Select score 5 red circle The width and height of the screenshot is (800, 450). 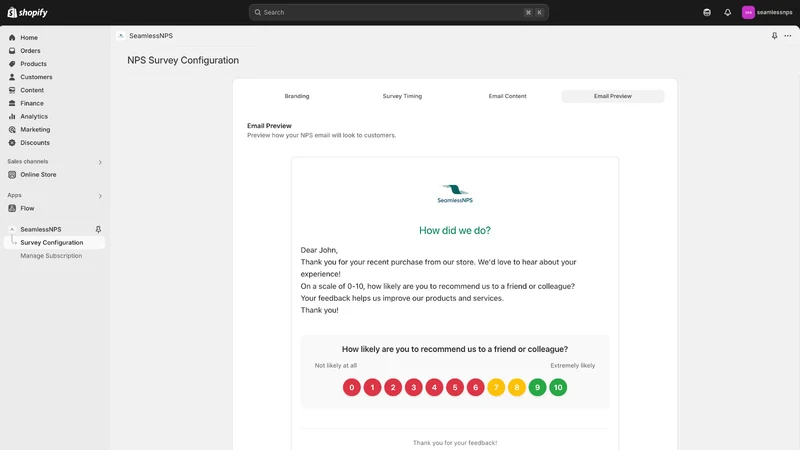pyautogui.click(x=455, y=387)
